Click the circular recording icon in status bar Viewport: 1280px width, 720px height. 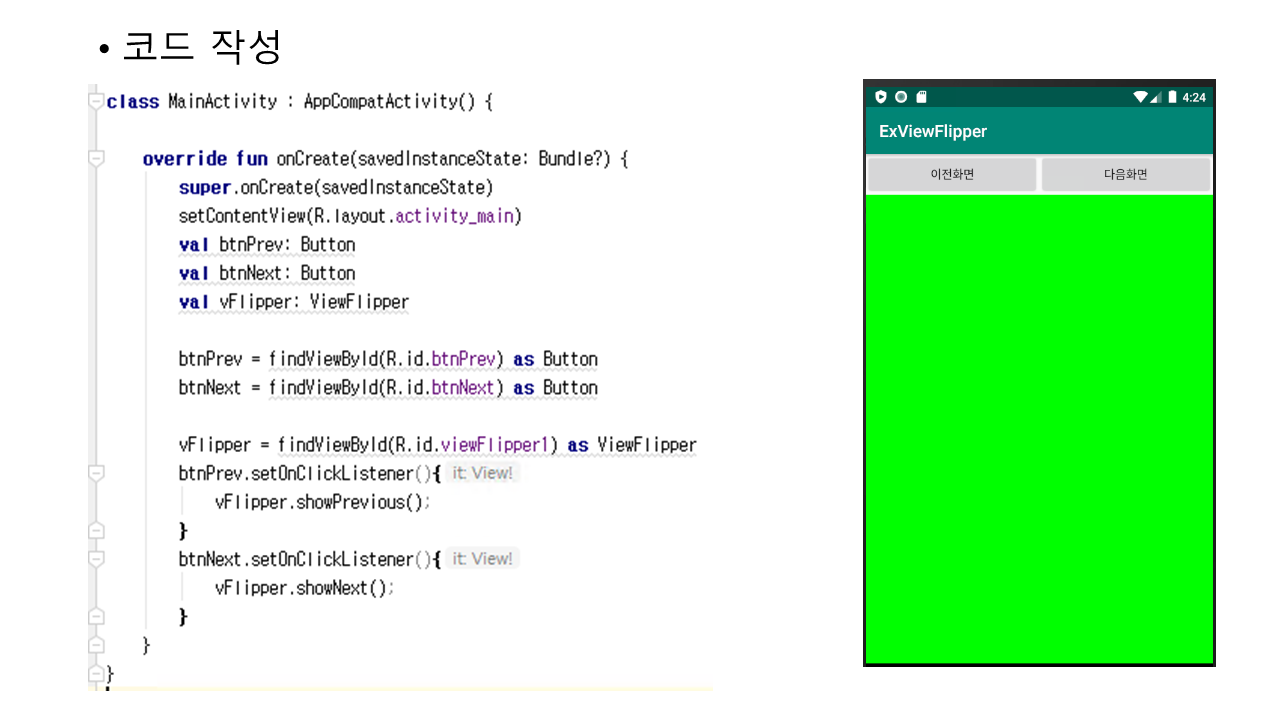[x=901, y=97]
